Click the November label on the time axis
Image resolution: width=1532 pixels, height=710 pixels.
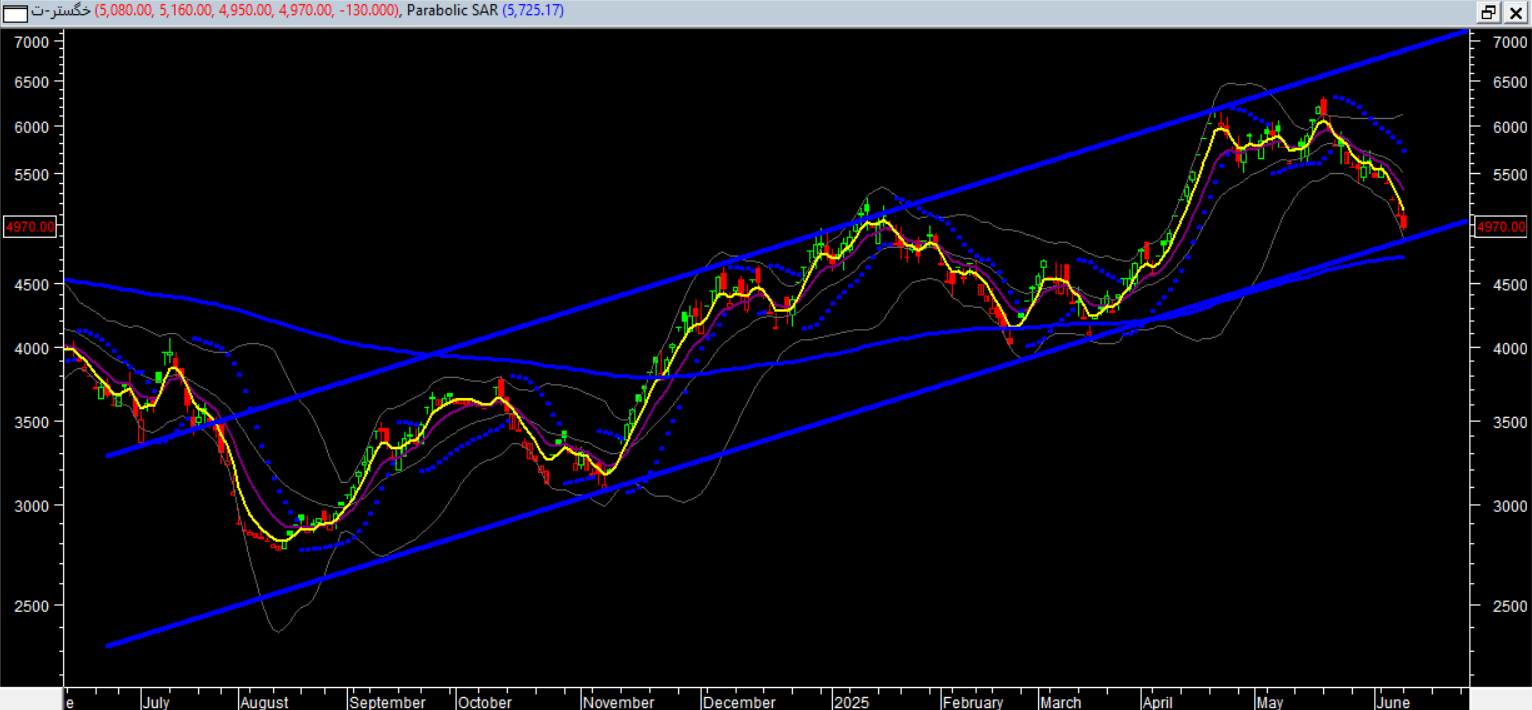coord(619,702)
